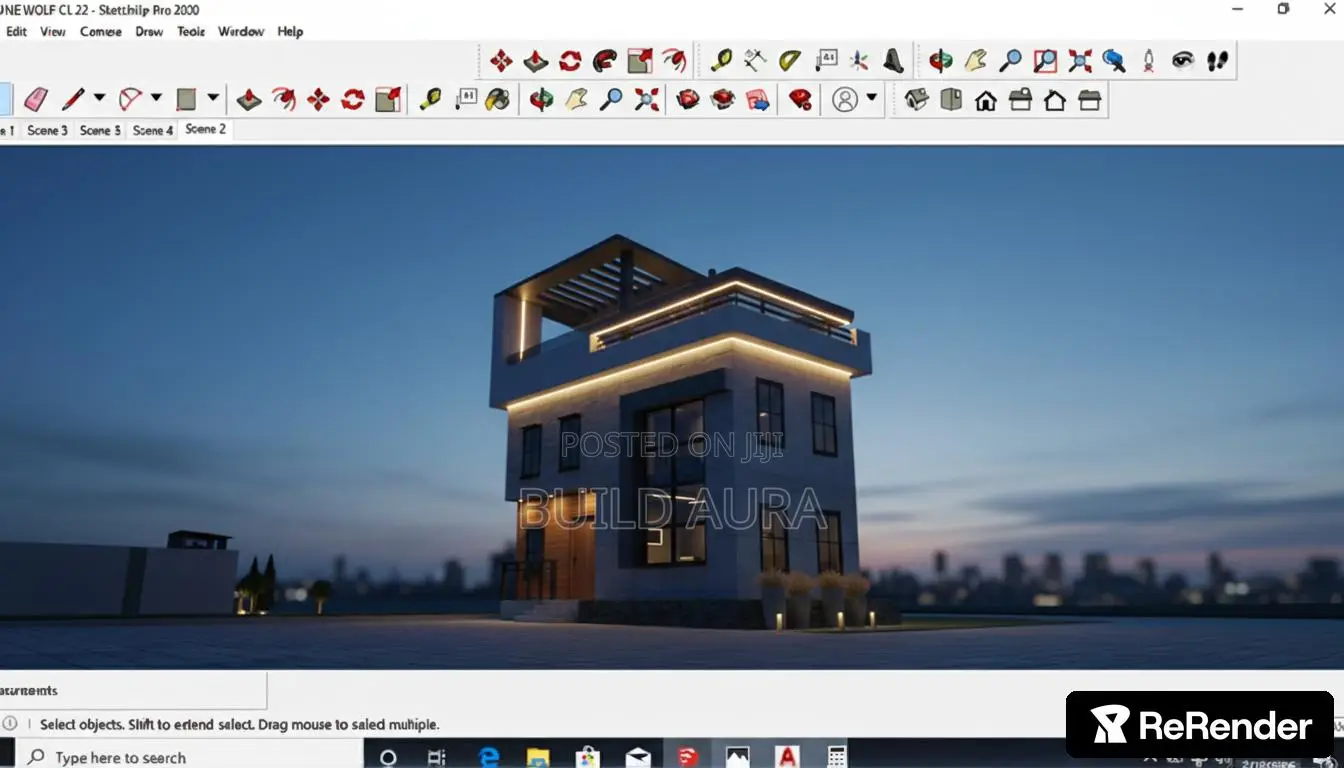This screenshot has width=1344, height=768.
Task: Click the SketchUp icon on the taskbar
Action: 688,757
